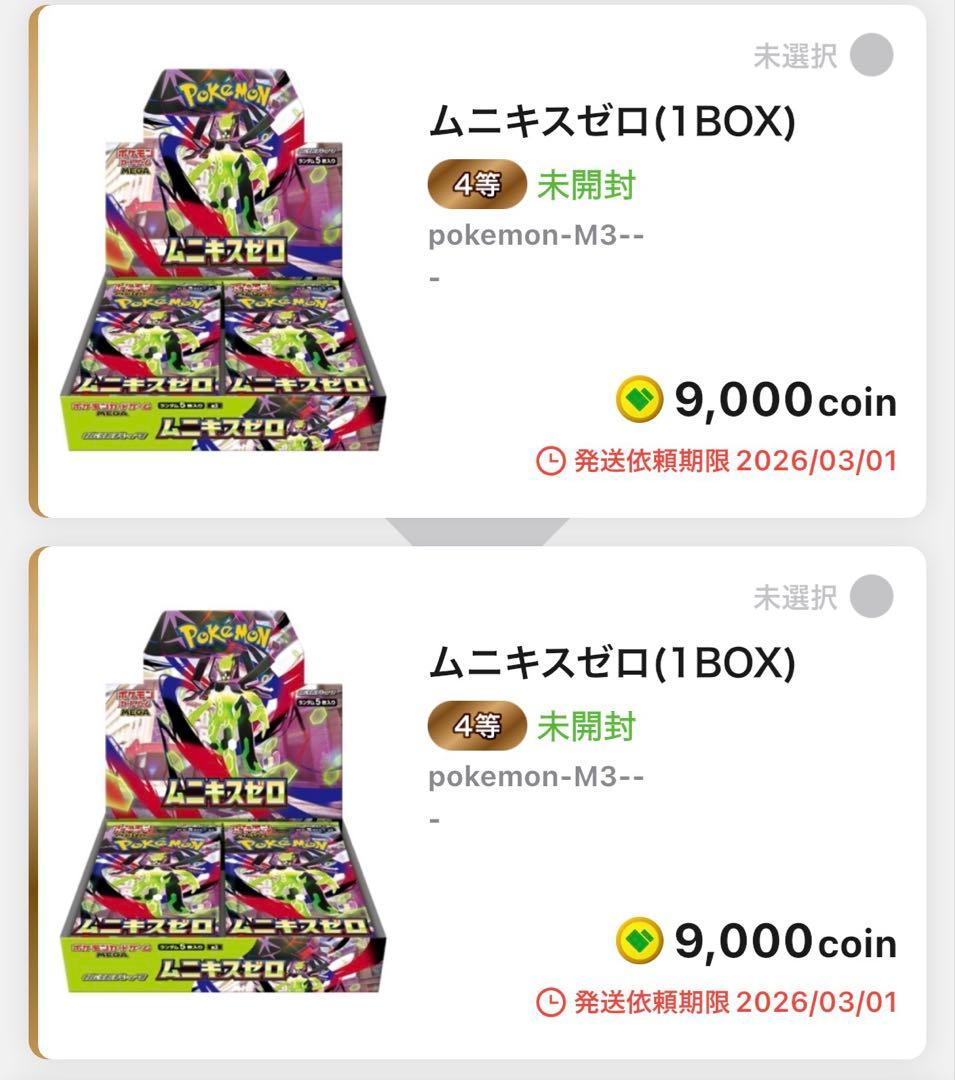
Task: Click the second card's 4等 rank badge
Action: click(478, 726)
